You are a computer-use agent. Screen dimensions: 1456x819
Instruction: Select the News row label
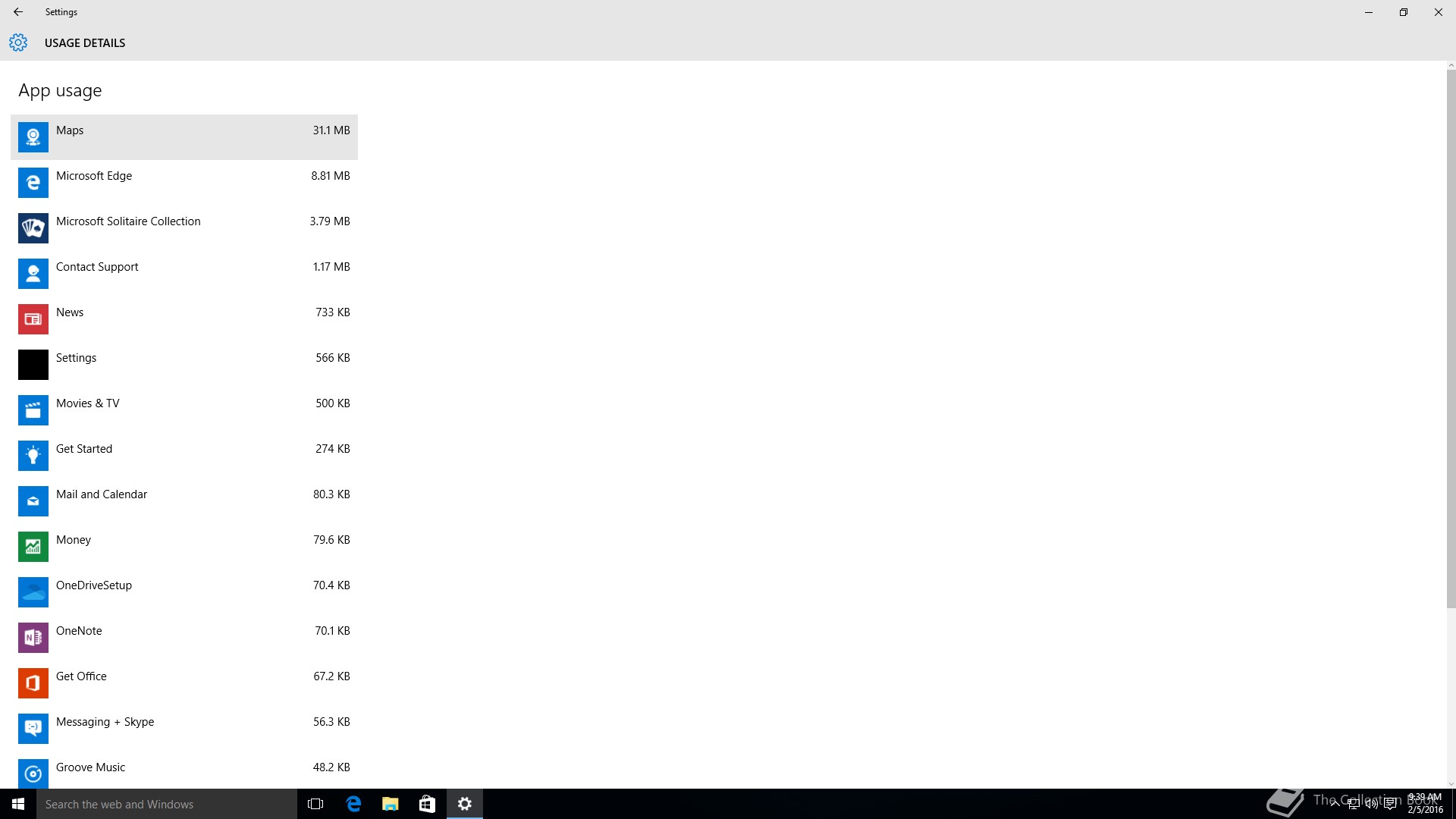70,312
